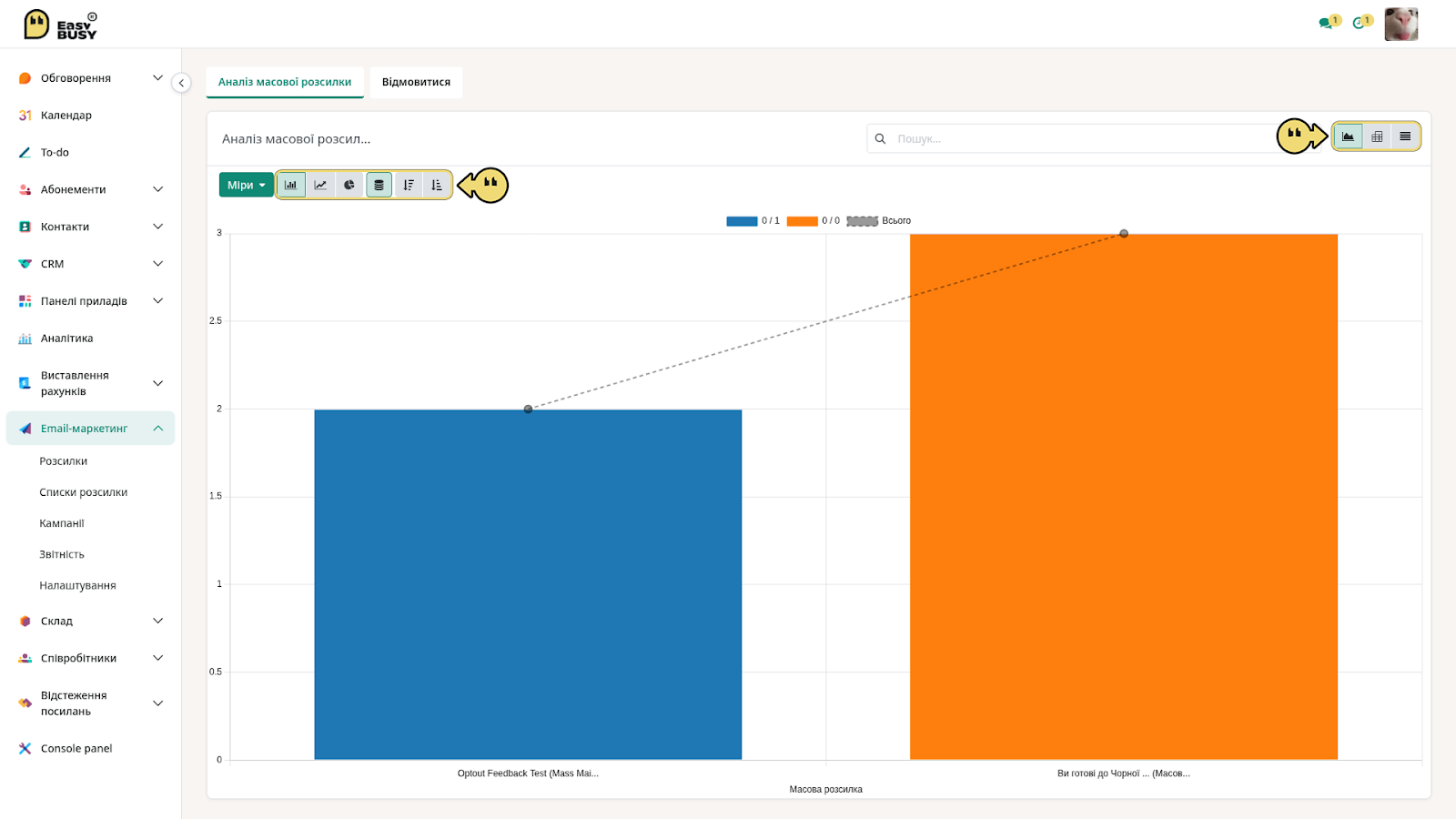Go to Console panel
Image resolution: width=1456 pixels, height=819 pixels.
click(76, 749)
